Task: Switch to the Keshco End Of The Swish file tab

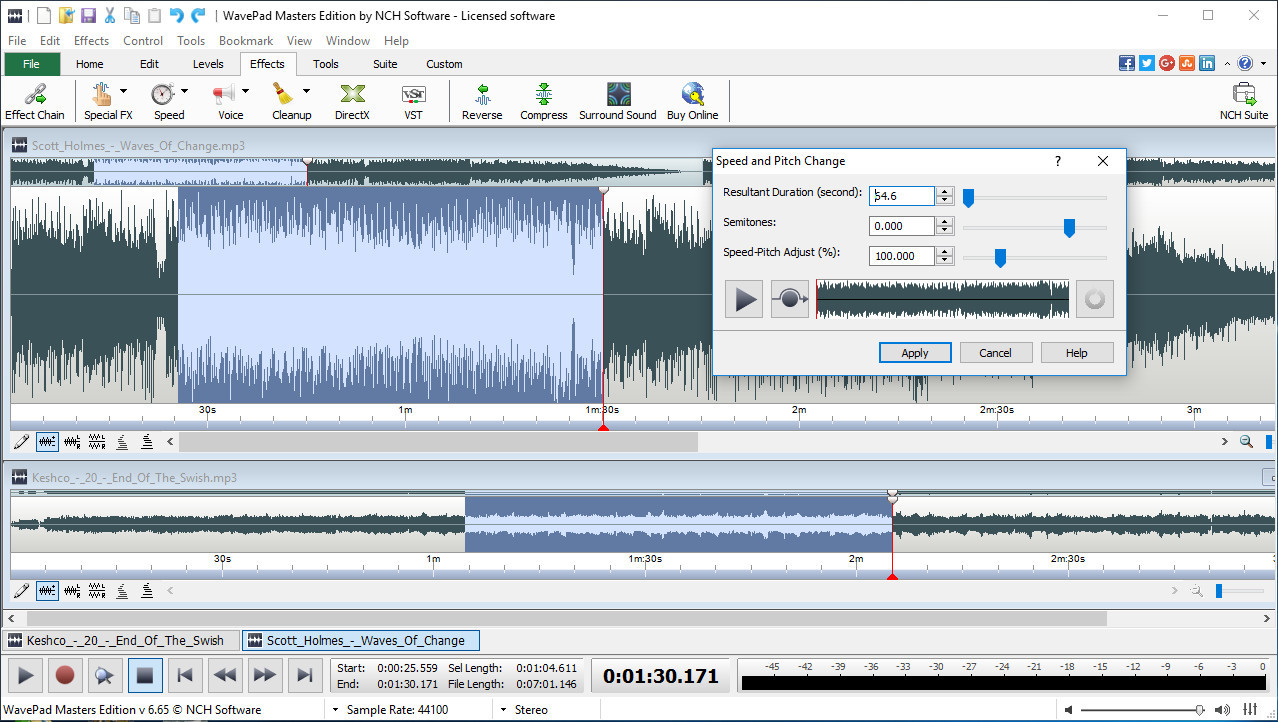Action: click(123, 641)
